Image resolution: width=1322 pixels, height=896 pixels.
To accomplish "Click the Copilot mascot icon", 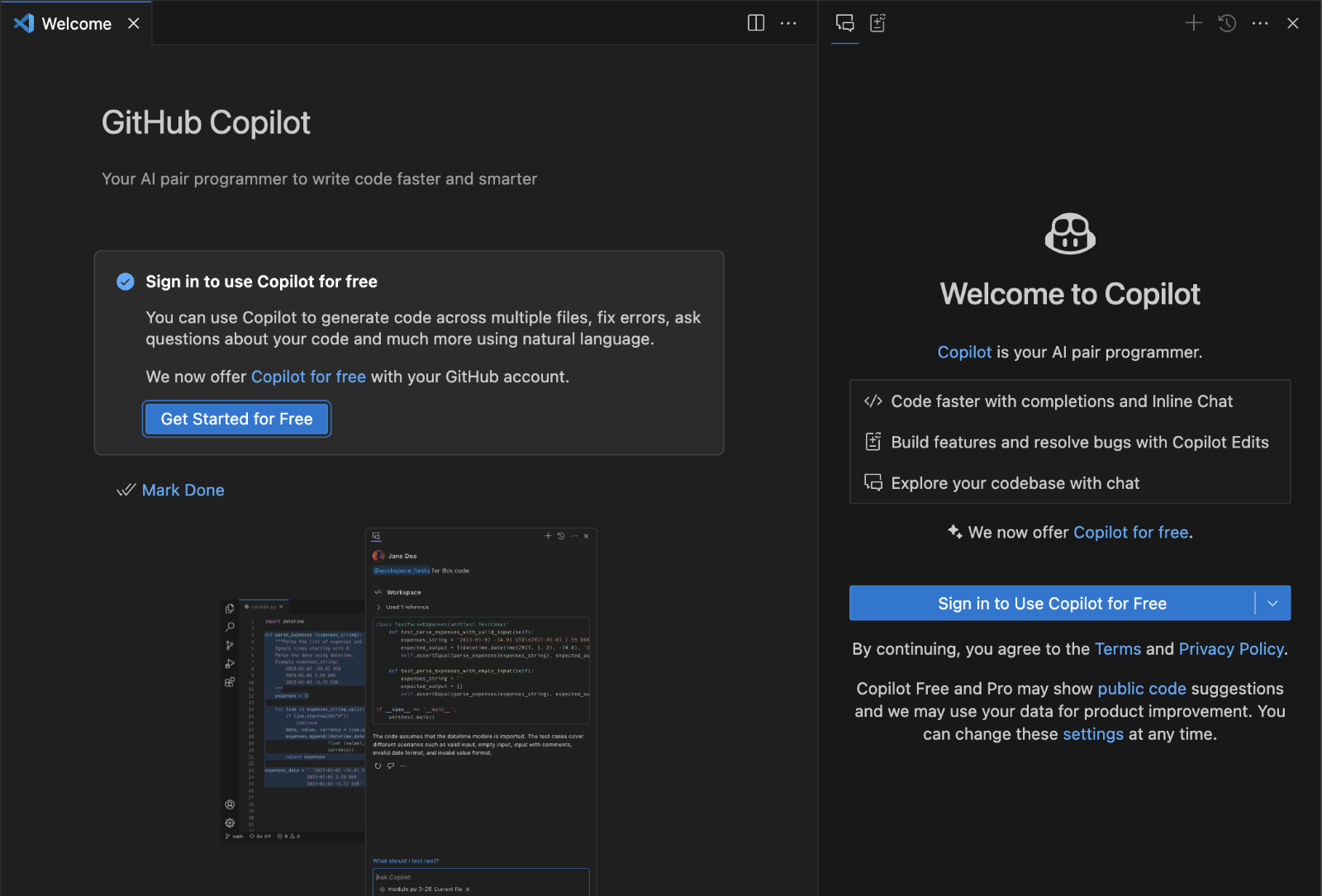I will pos(1069,233).
